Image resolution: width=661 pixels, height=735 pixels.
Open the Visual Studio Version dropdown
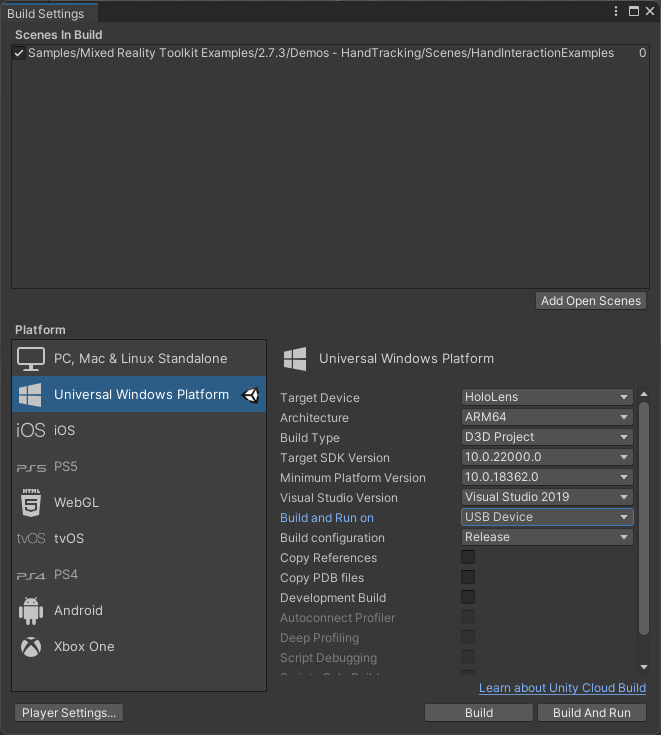(x=547, y=497)
